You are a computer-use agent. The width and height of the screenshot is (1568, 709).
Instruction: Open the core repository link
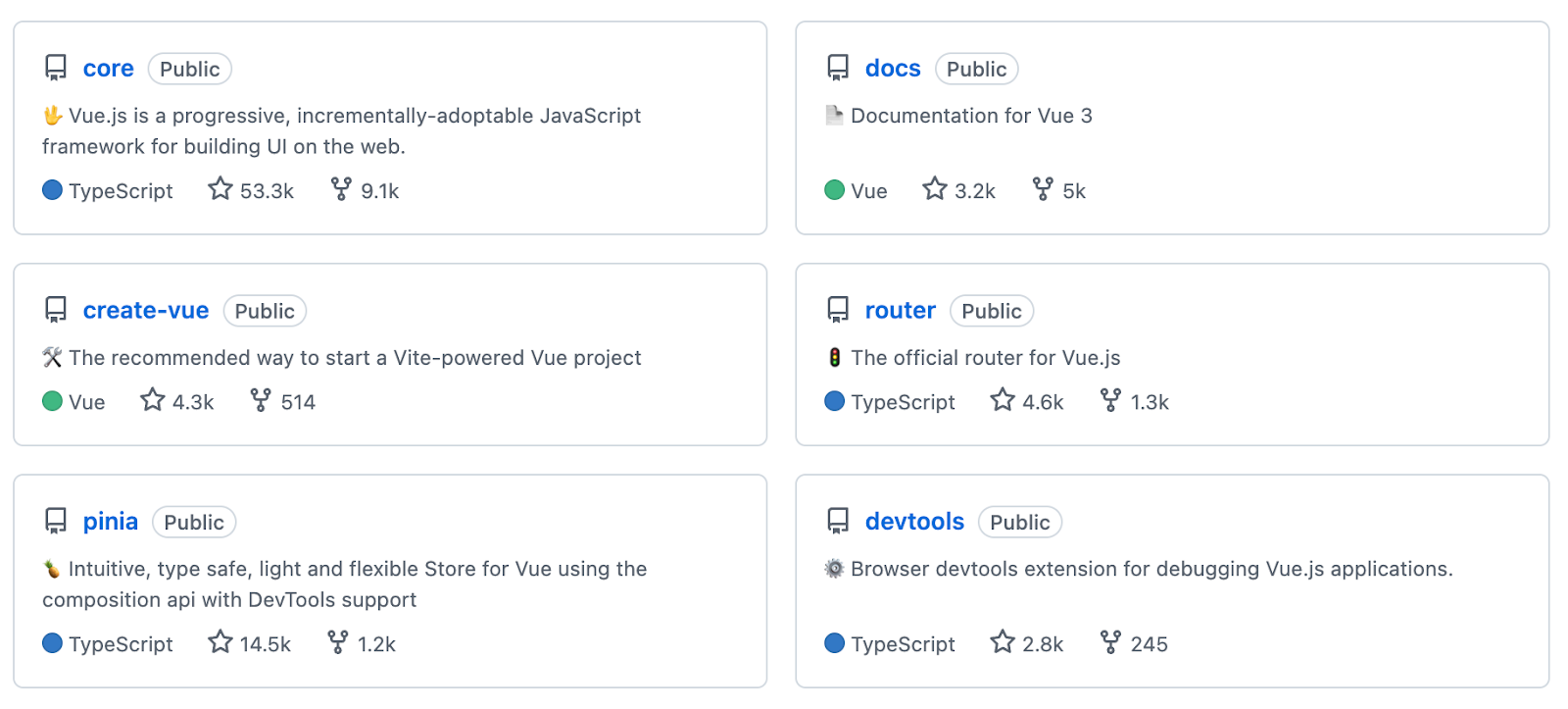(x=108, y=69)
